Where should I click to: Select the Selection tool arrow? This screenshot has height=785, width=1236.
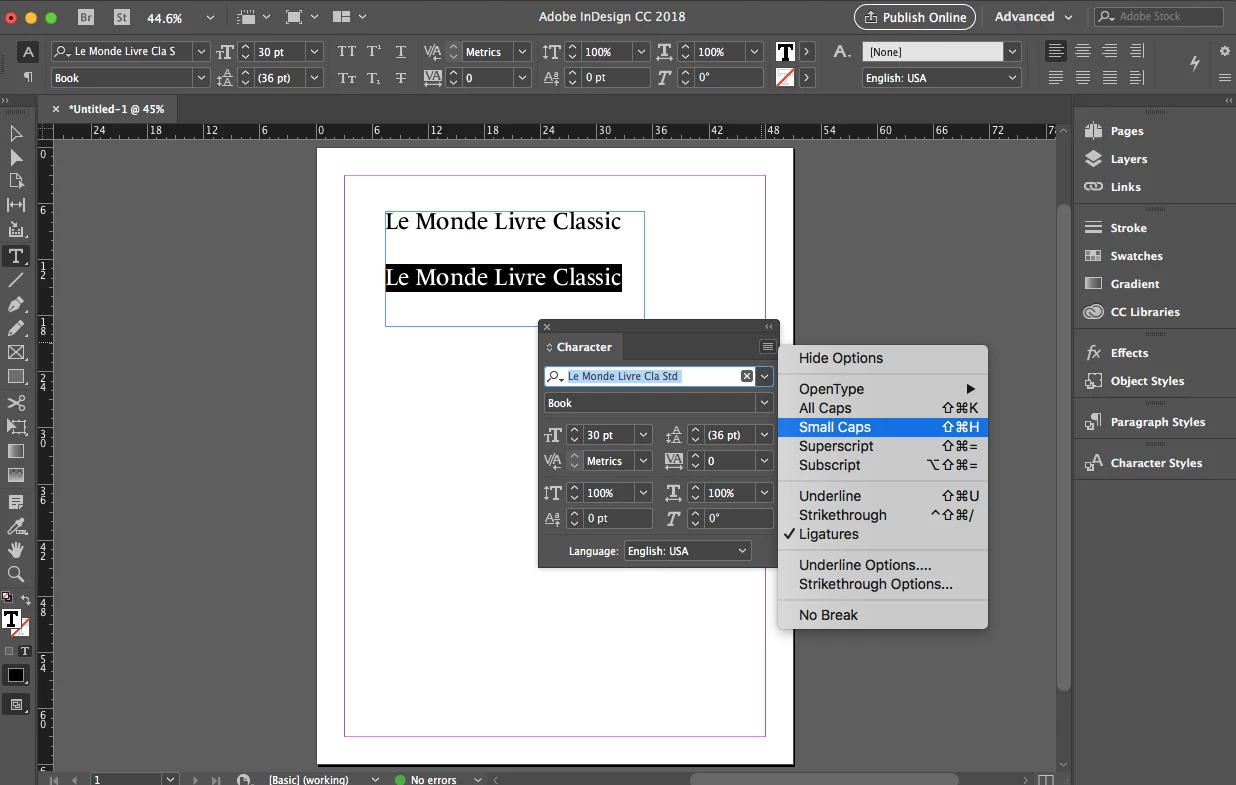pos(16,133)
